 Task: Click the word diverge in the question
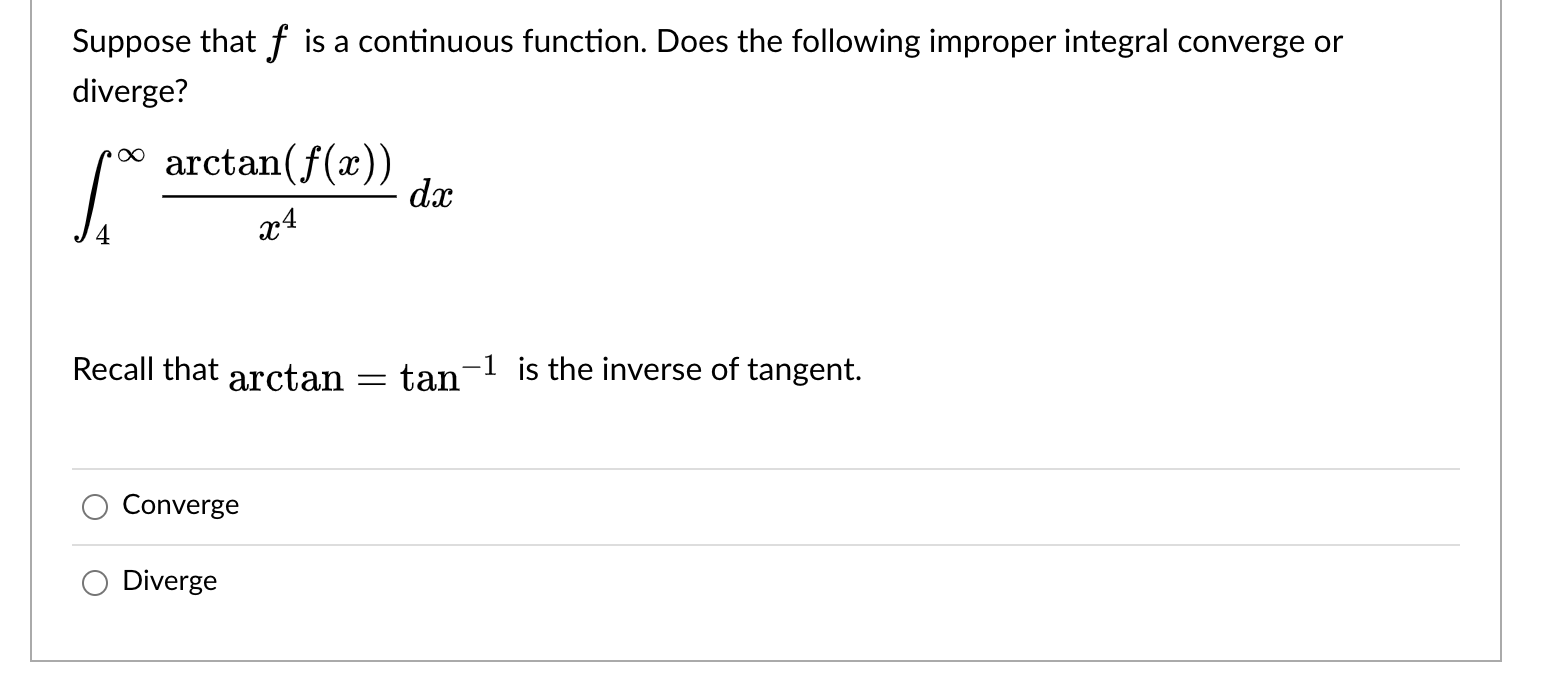128,91
